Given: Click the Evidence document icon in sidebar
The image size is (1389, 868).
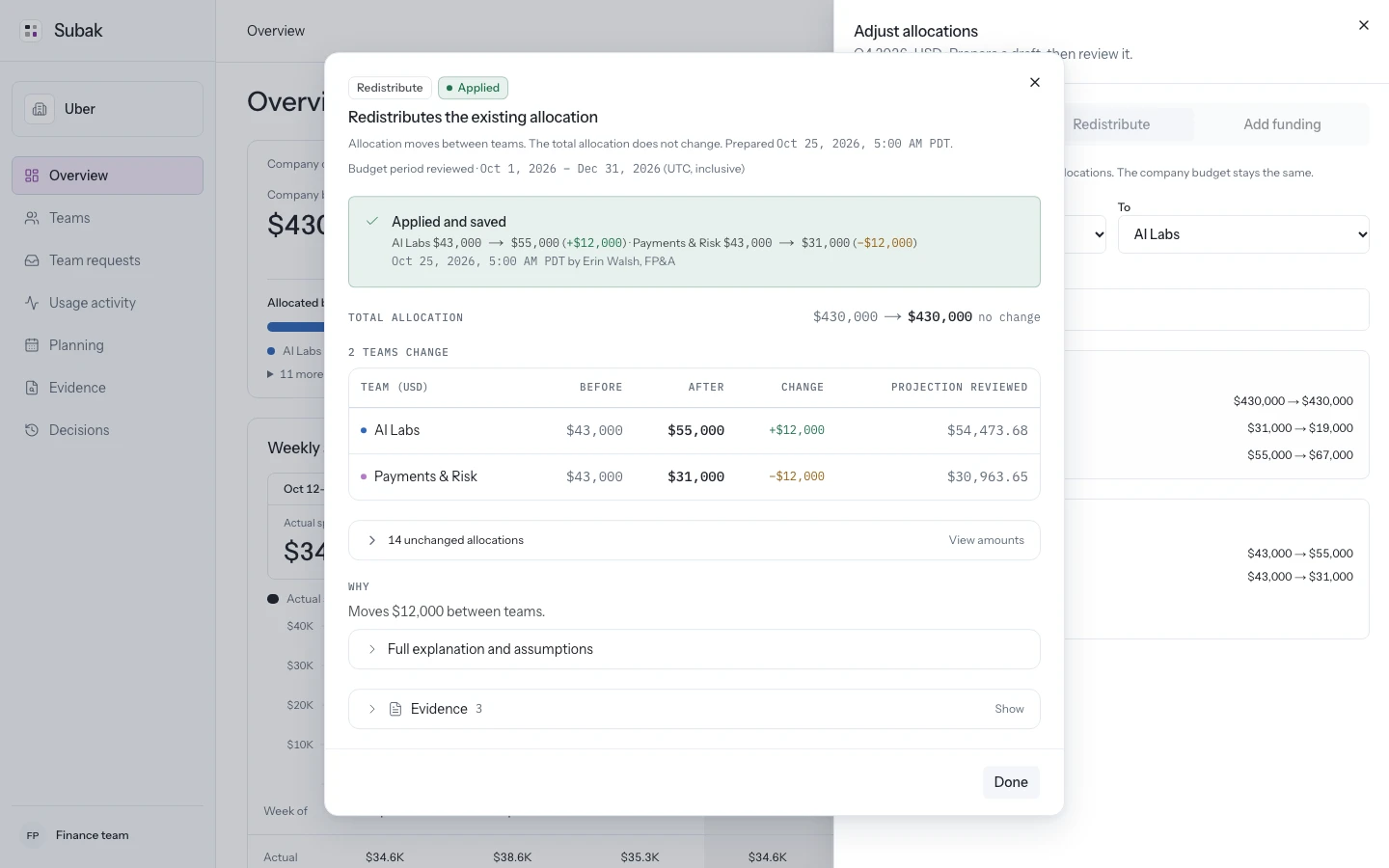Looking at the screenshot, I should (32, 388).
